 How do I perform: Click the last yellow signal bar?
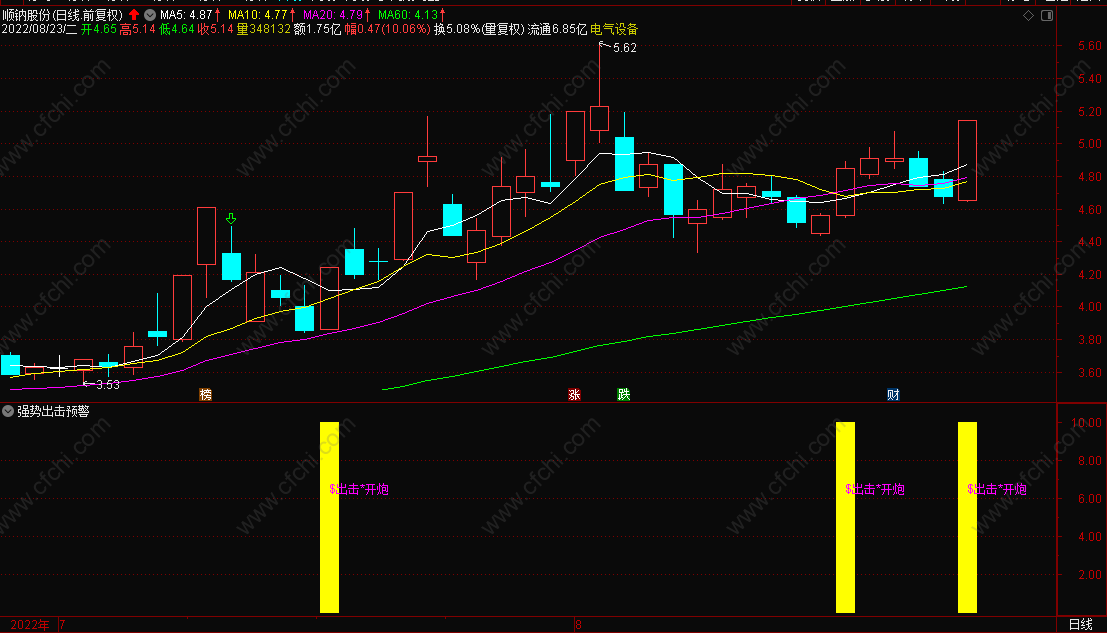(x=967, y=517)
